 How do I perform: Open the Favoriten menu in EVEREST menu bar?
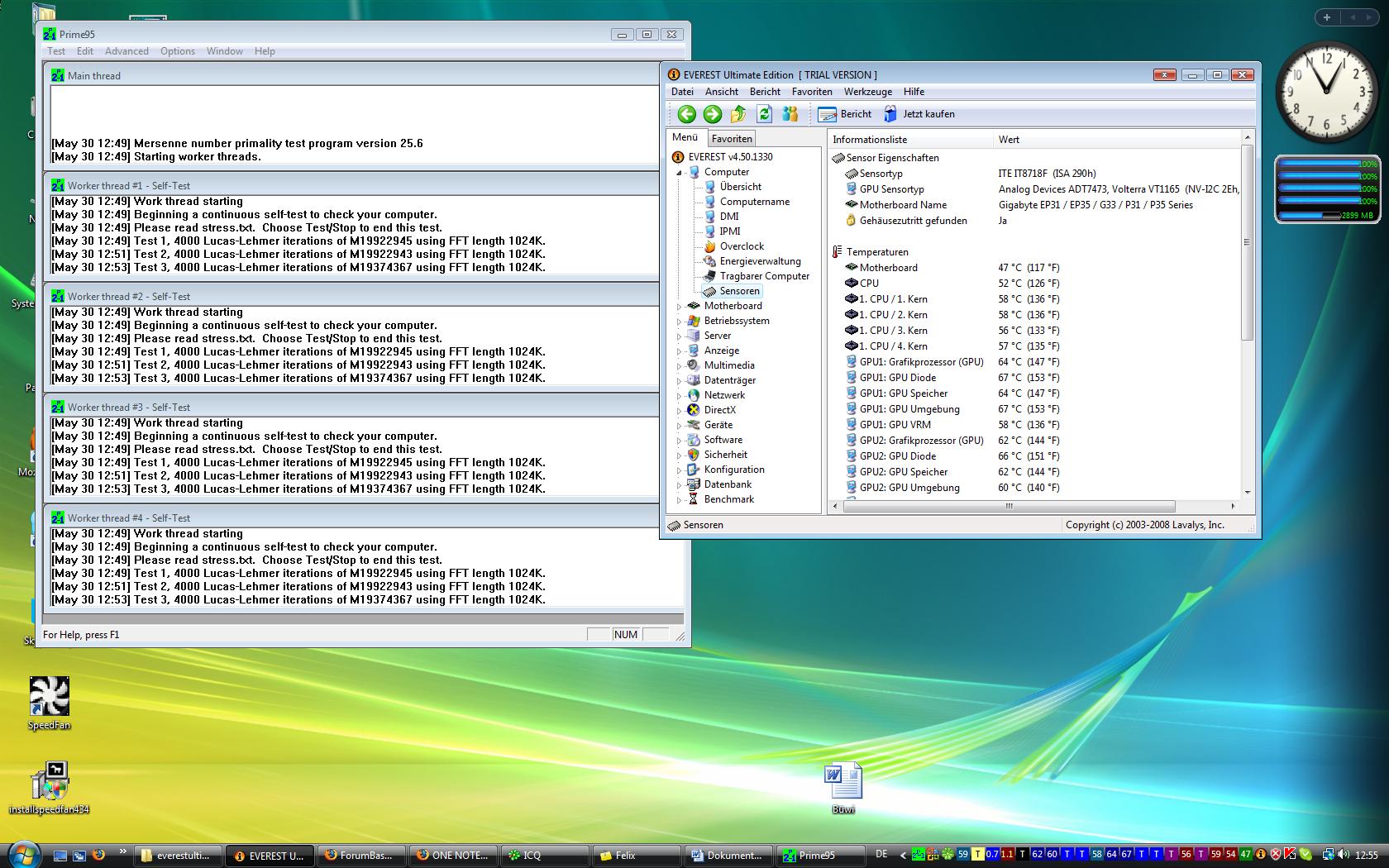point(812,92)
